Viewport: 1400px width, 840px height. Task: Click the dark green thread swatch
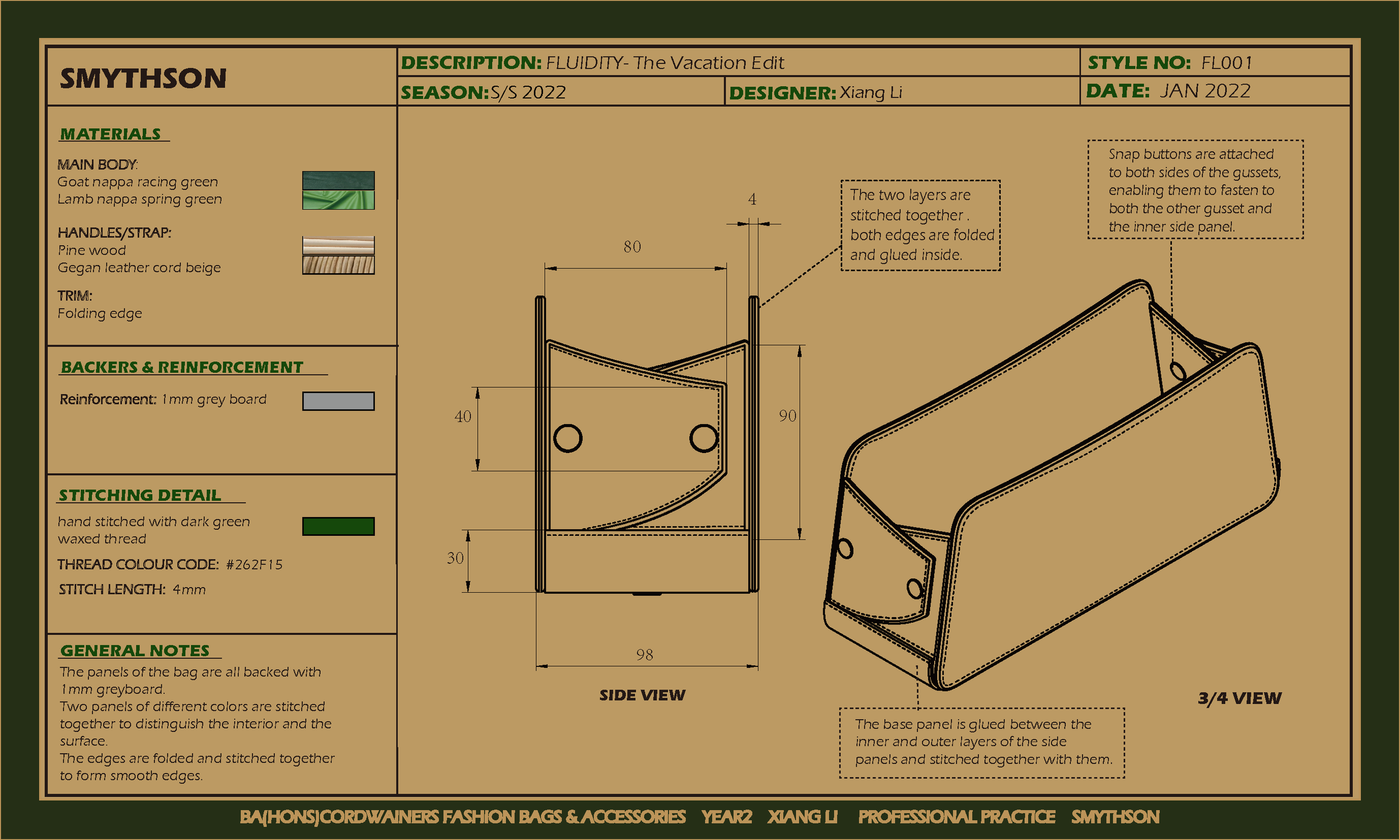pos(338,526)
